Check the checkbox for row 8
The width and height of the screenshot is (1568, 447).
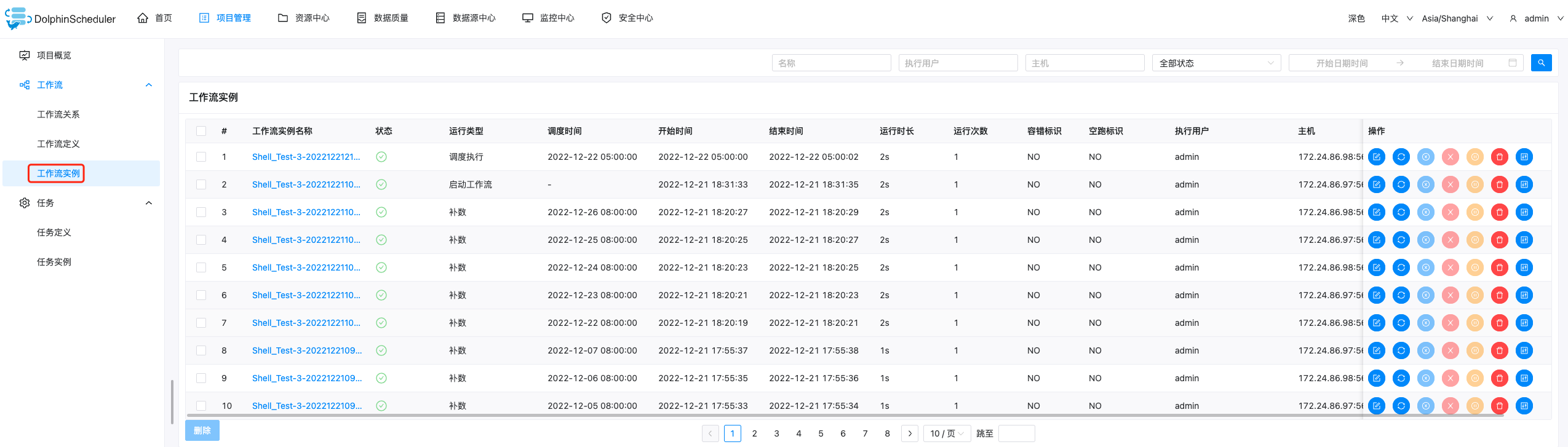(x=201, y=350)
